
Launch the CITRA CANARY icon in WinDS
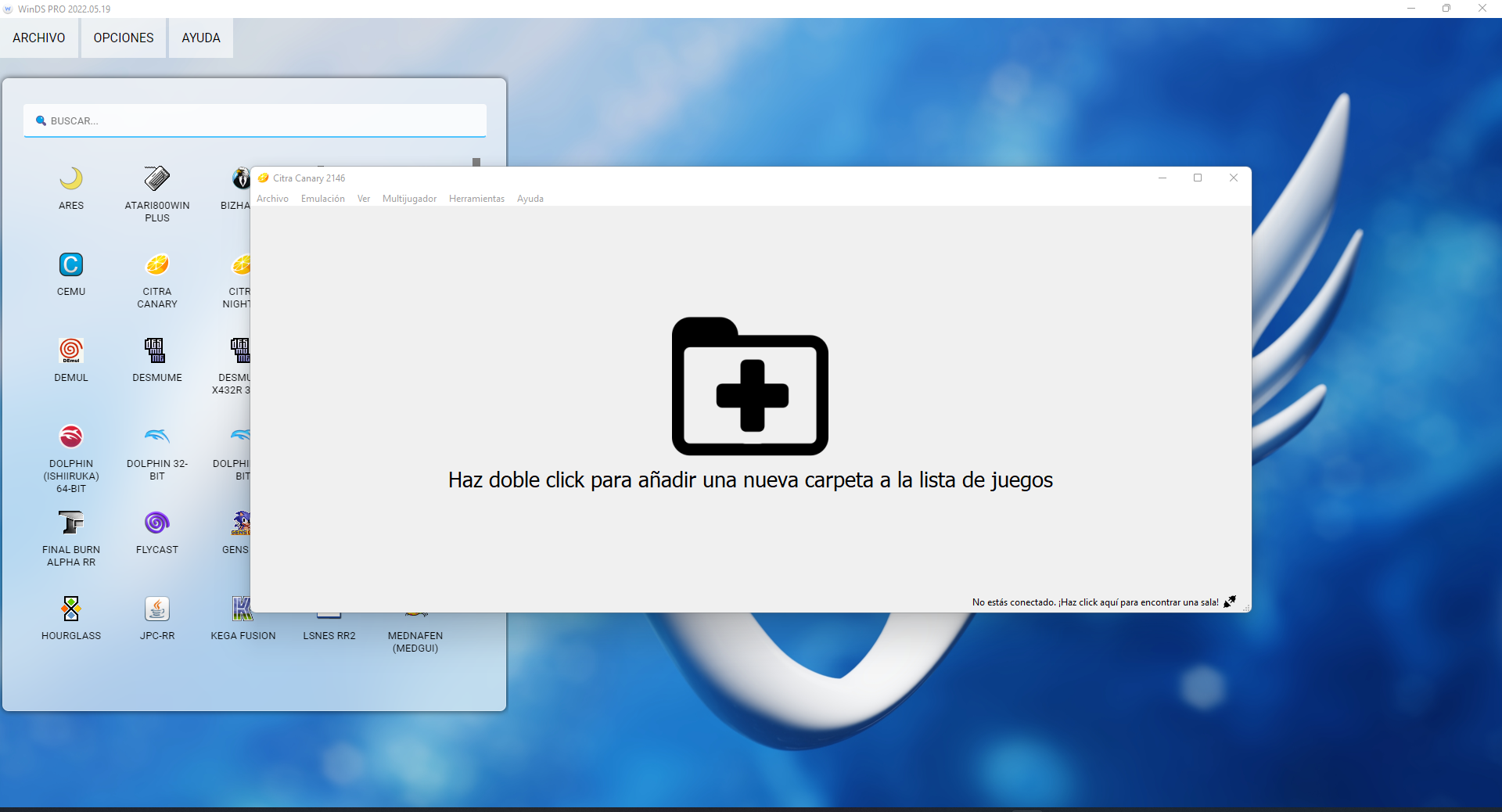tap(157, 264)
